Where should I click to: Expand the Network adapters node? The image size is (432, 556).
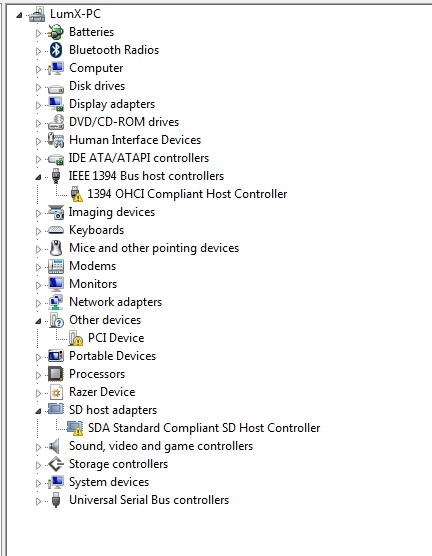(38, 303)
